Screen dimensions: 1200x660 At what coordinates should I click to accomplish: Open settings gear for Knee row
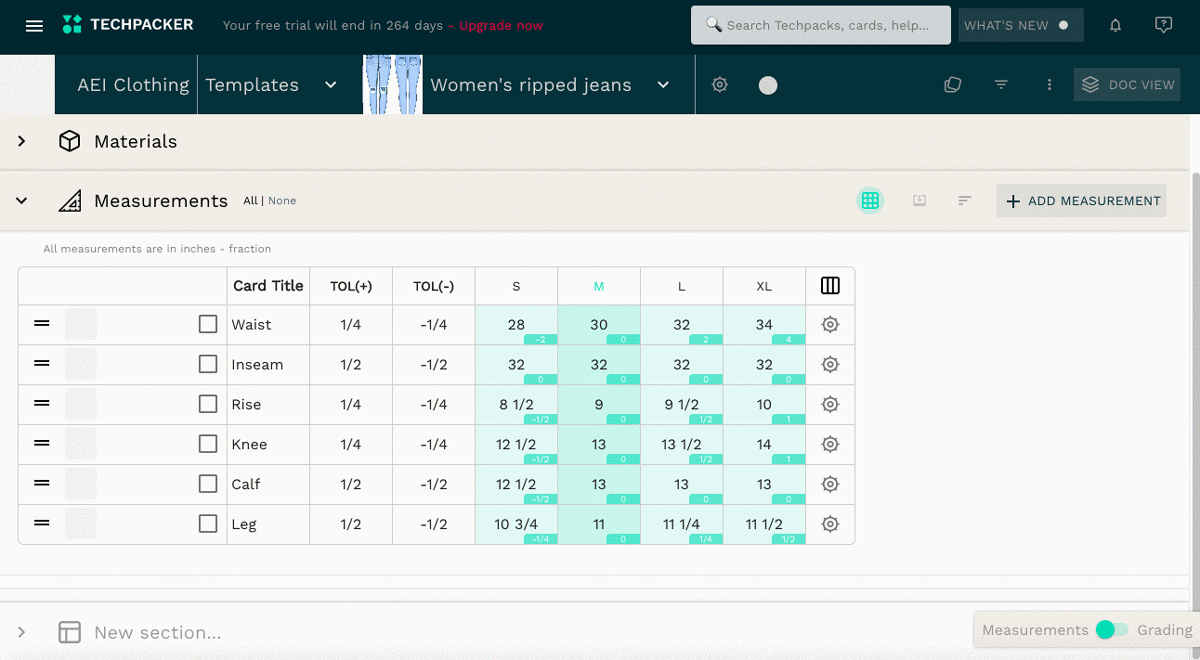pos(830,444)
